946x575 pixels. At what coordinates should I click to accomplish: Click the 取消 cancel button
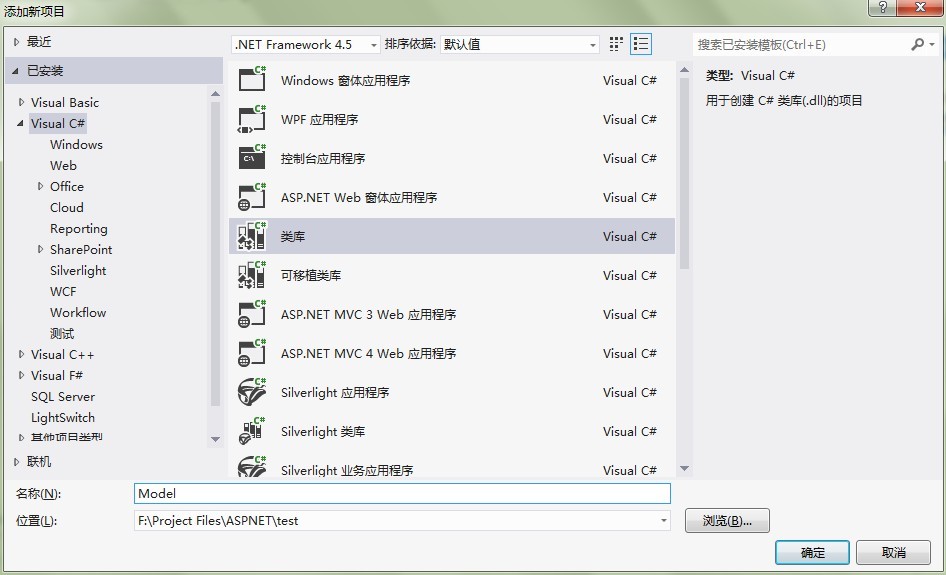click(893, 553)
